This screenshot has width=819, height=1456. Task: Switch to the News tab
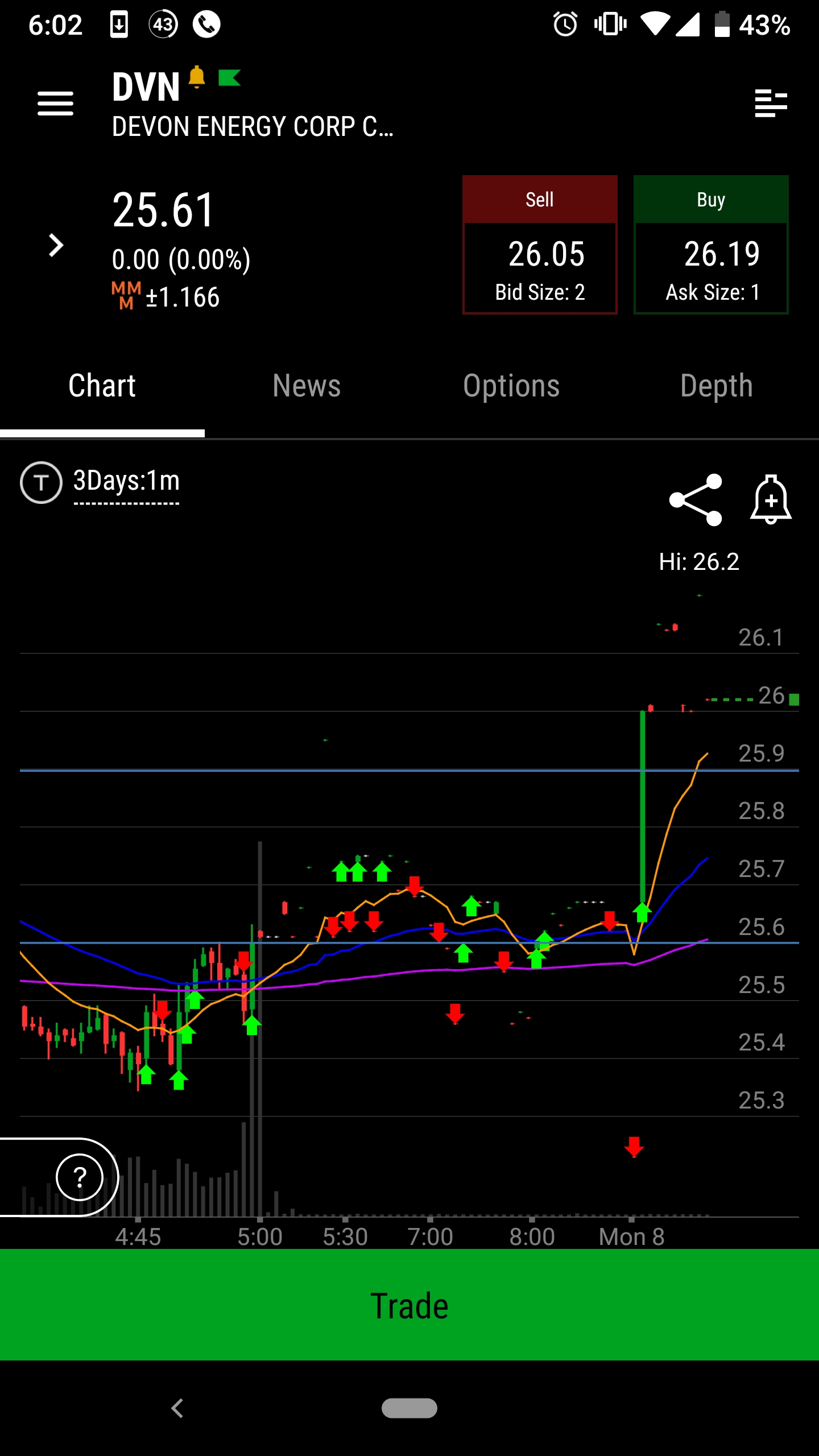point(307,387)
